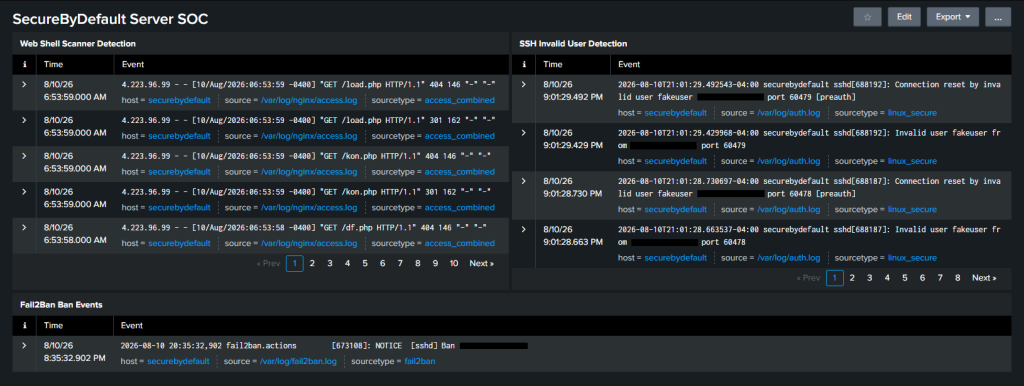1024x386 pixels.
Task: Go to page 10 of Web Shell results
Action: [454, 263]
